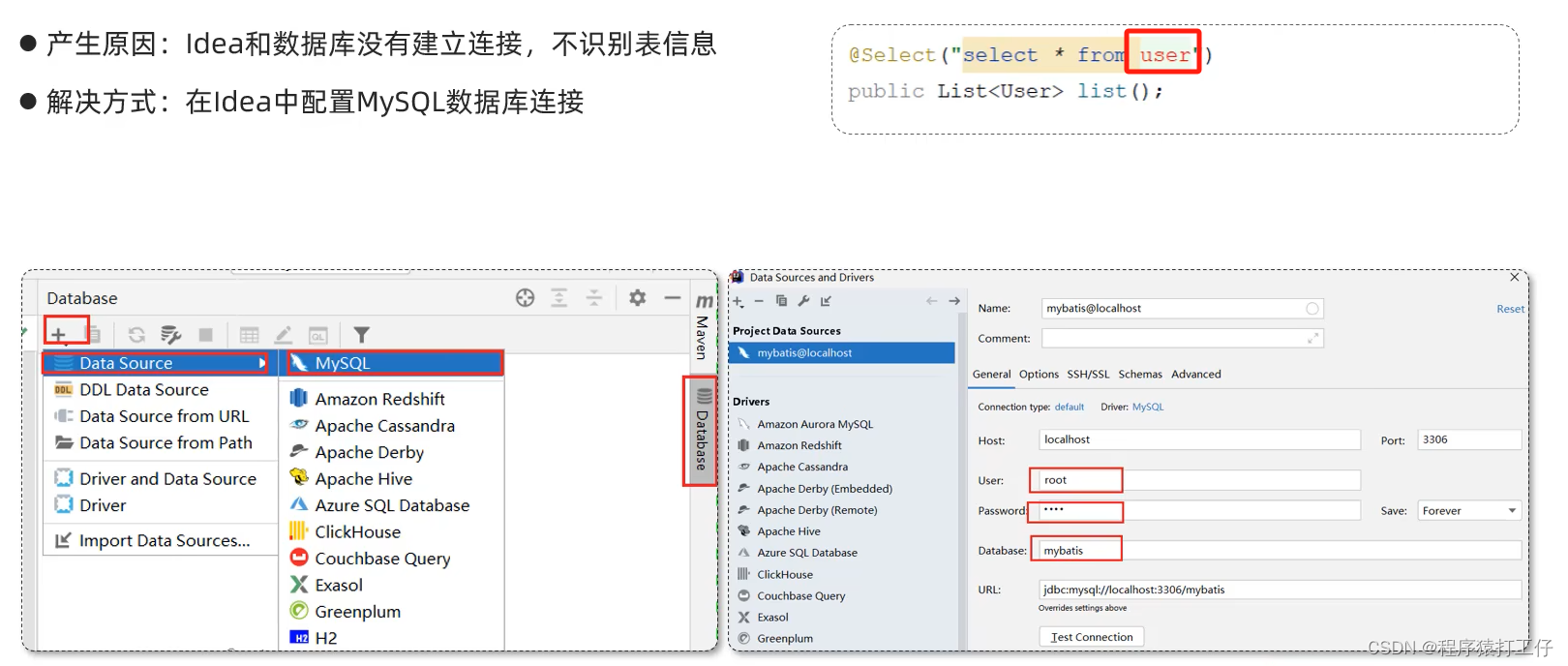Image resolution: width=1568 pixels, height=666 pixels.
Task: Click the Host field showing localhost
Action: click(1199, 439)
